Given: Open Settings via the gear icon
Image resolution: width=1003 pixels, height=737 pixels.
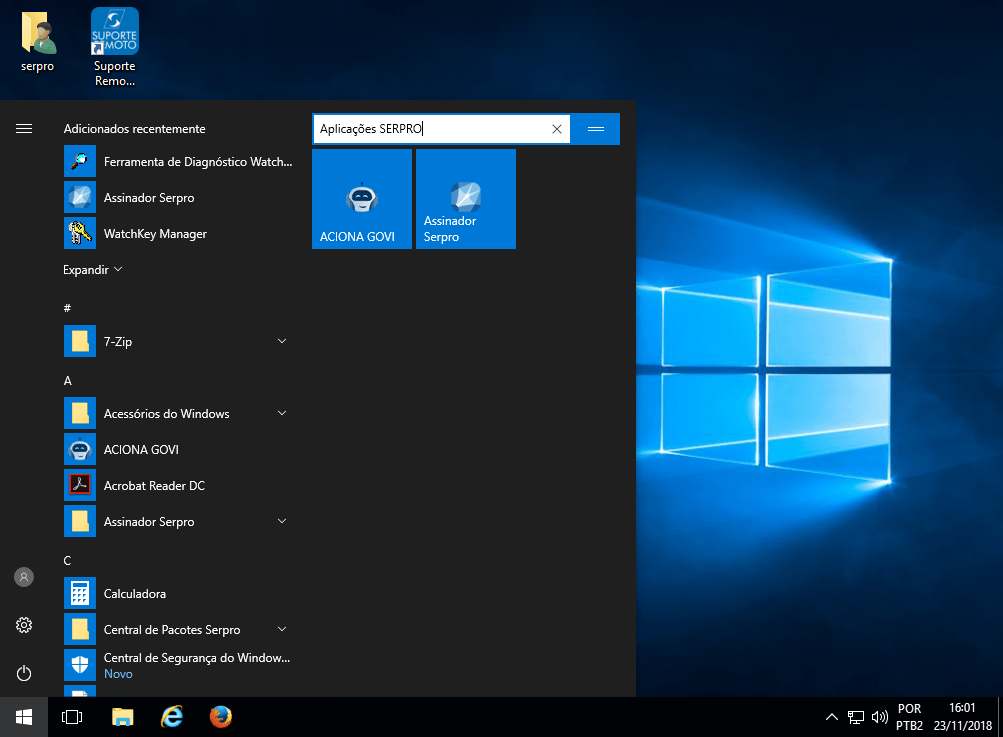Looking at the screenshot, I should [24, 625].
